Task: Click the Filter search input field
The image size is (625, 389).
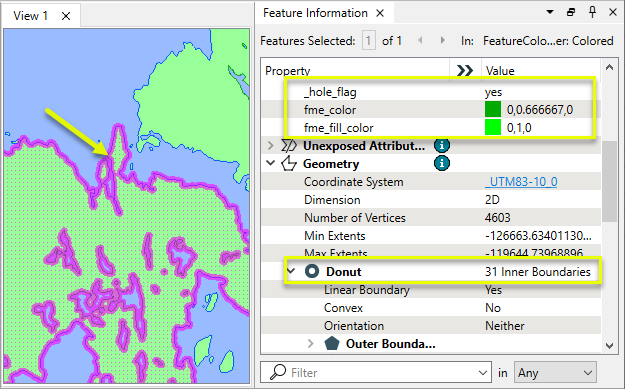Action: point(375,373)
